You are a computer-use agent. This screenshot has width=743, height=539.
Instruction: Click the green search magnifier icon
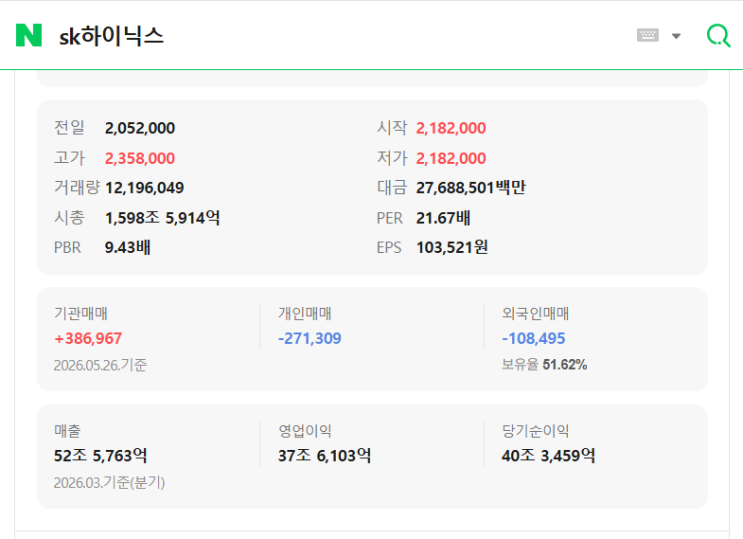point(718,36)
